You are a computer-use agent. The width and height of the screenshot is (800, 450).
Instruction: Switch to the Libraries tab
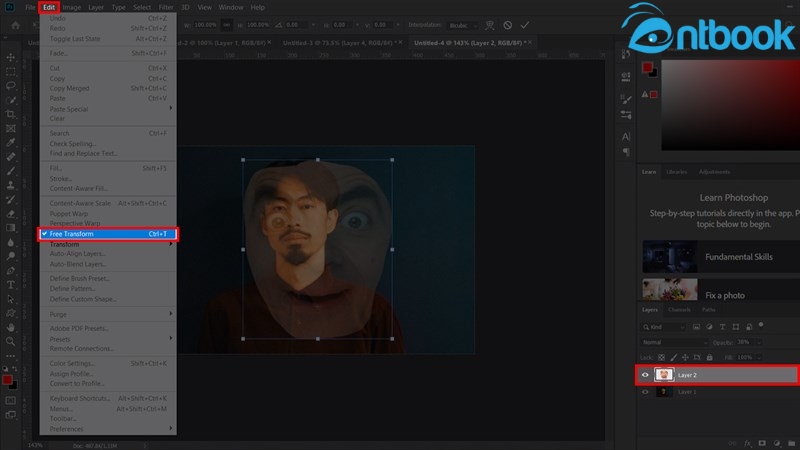677,172
